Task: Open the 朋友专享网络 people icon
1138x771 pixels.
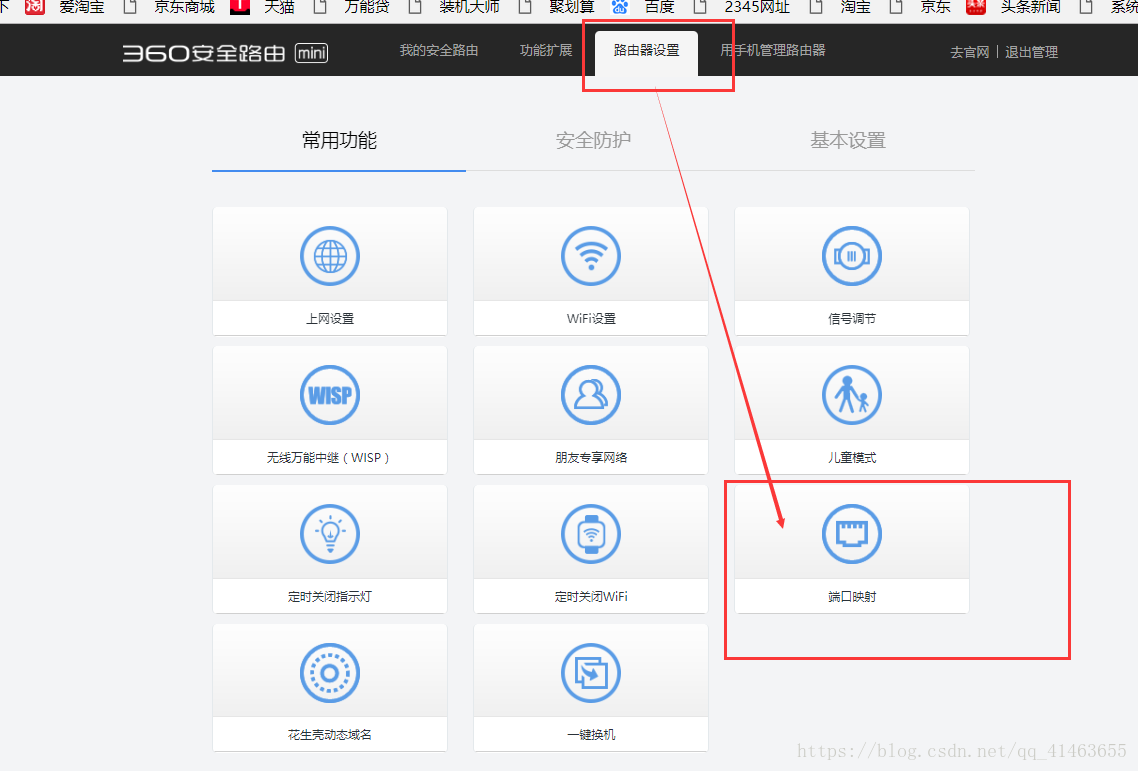Action: 591,395
